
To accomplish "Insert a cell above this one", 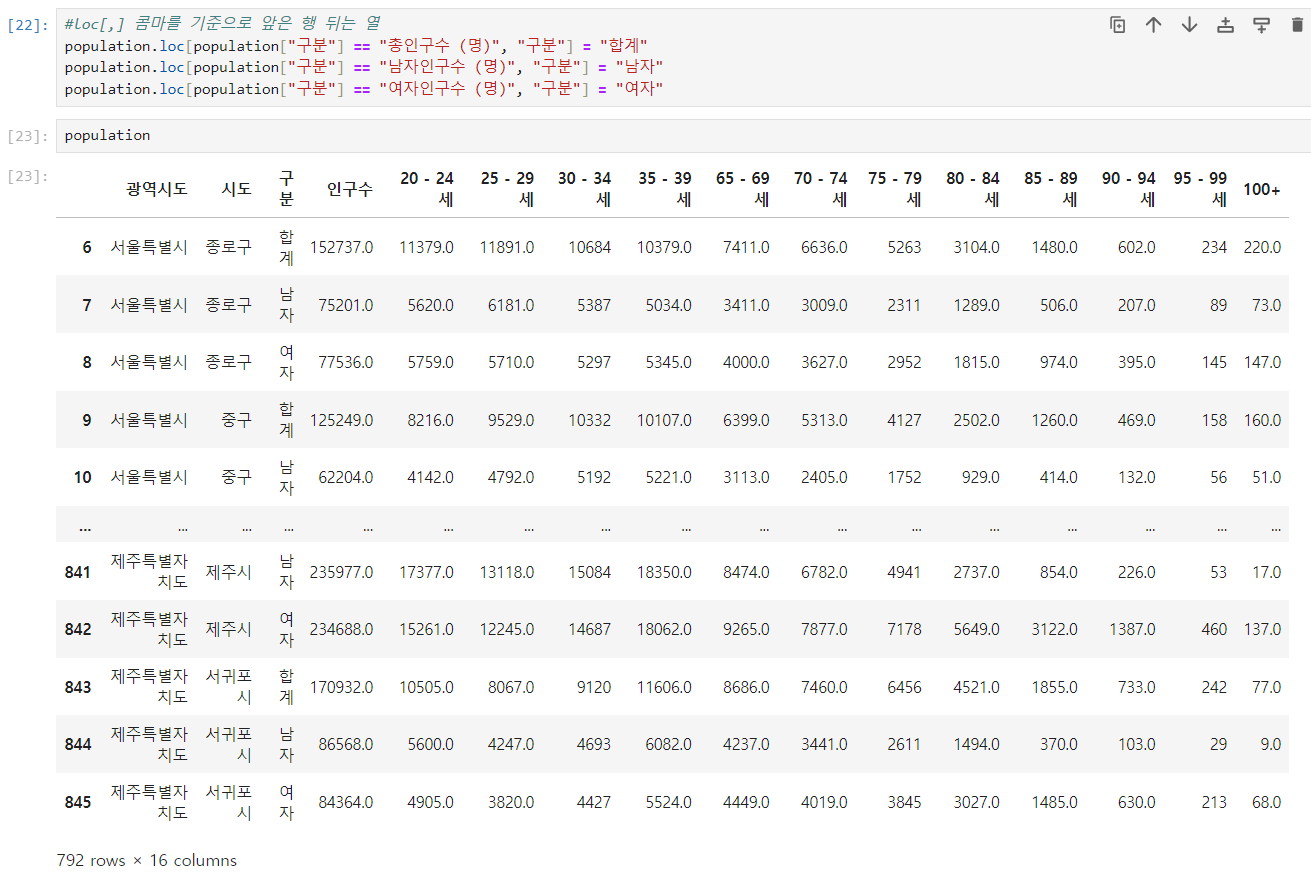I will click(x=1225, y=25).
